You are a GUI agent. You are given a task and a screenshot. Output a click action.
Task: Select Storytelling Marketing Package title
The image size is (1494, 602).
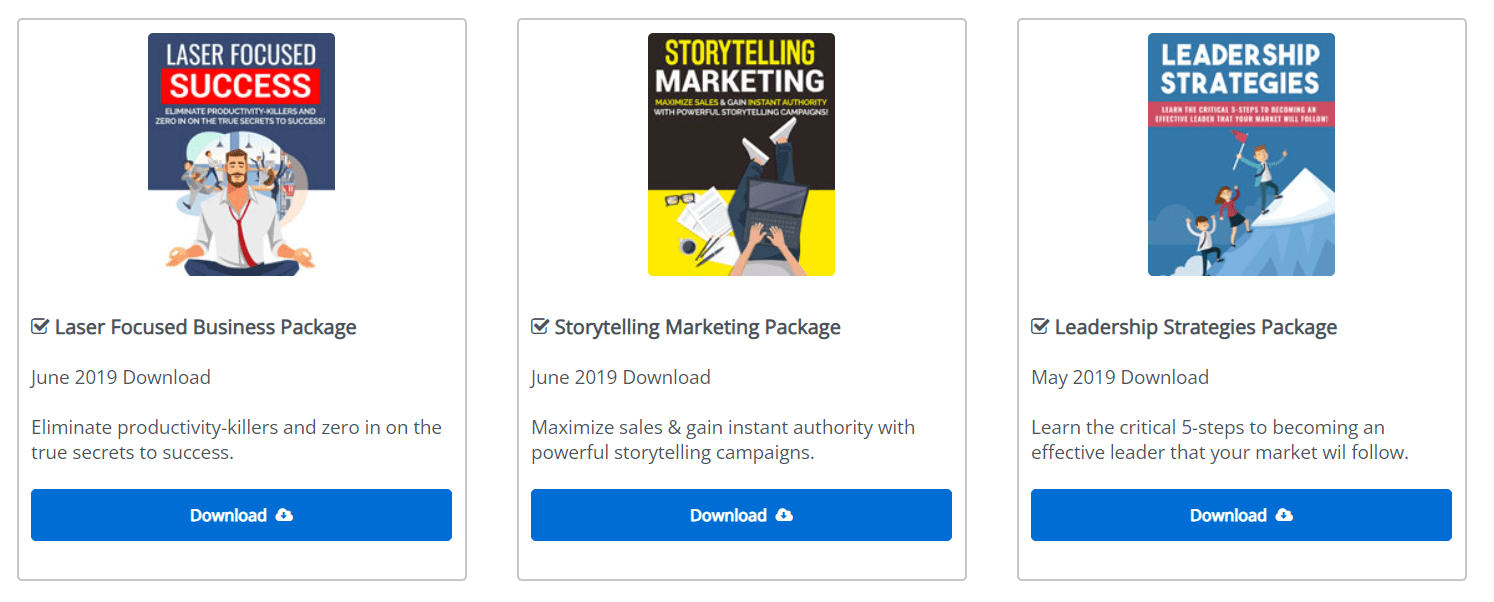pos(697,327)
